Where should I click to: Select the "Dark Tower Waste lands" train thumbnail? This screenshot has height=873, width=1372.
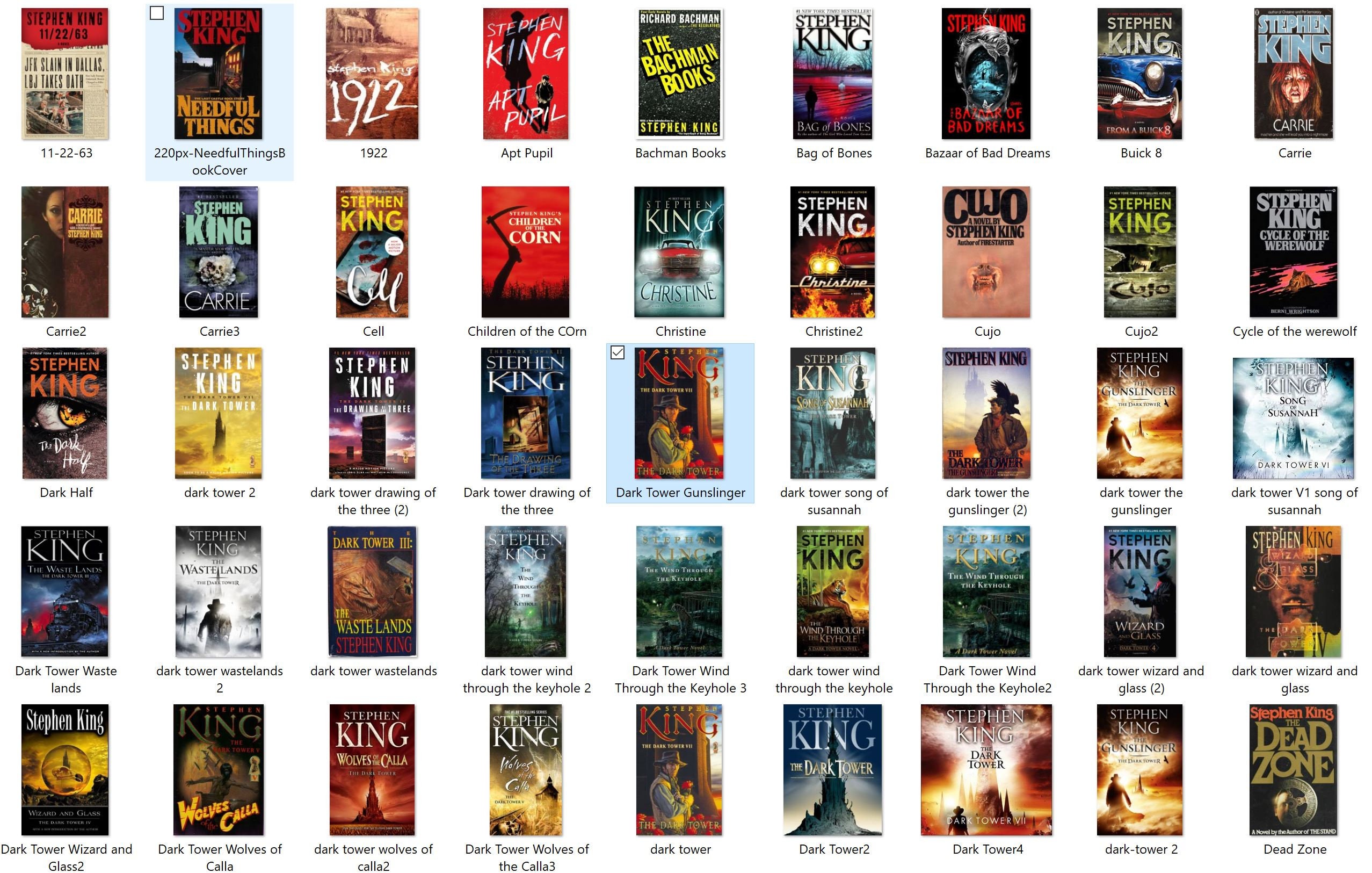point(65,591)
